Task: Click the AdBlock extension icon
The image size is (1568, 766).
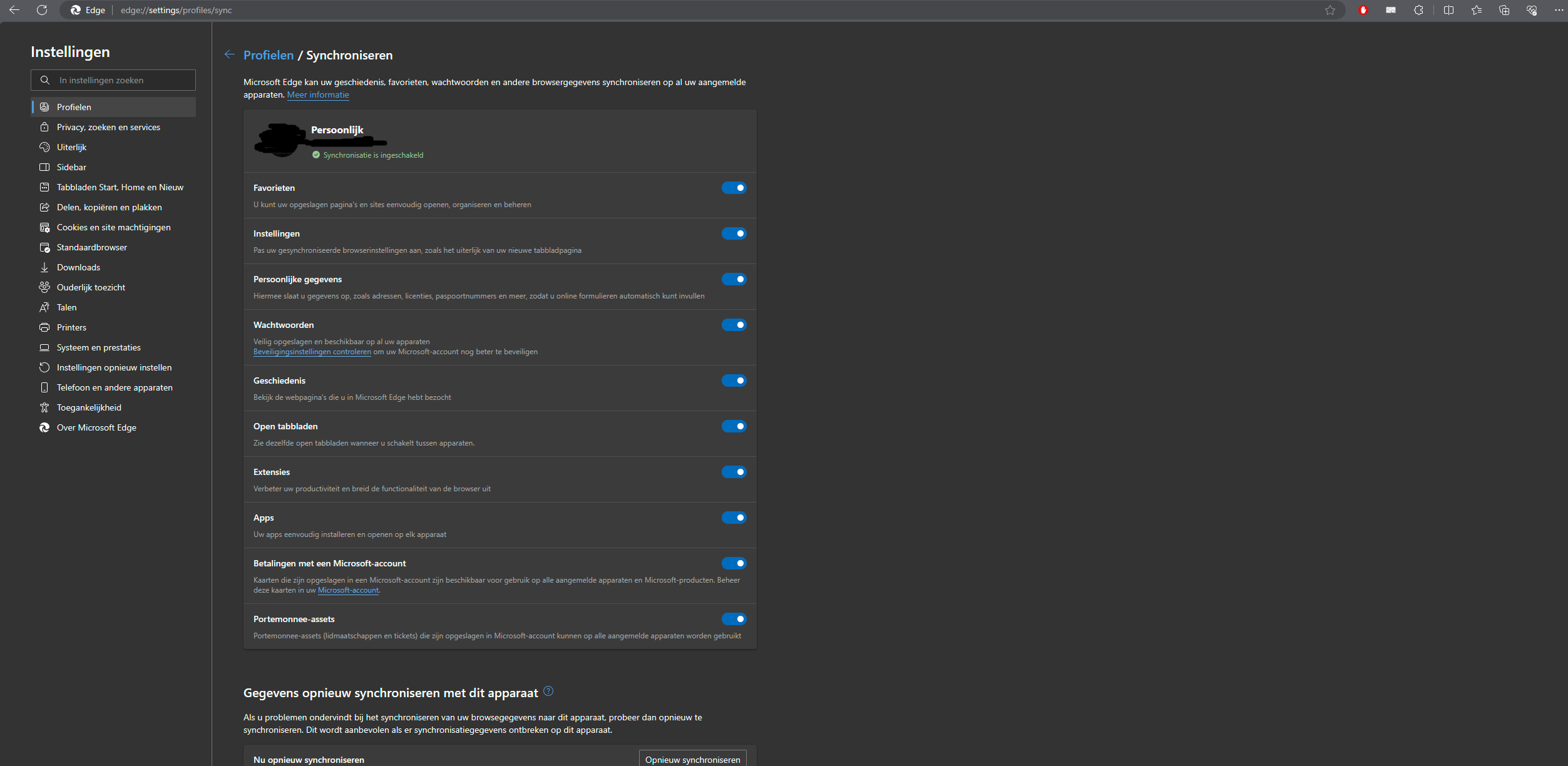Action: click(1363, 10)
